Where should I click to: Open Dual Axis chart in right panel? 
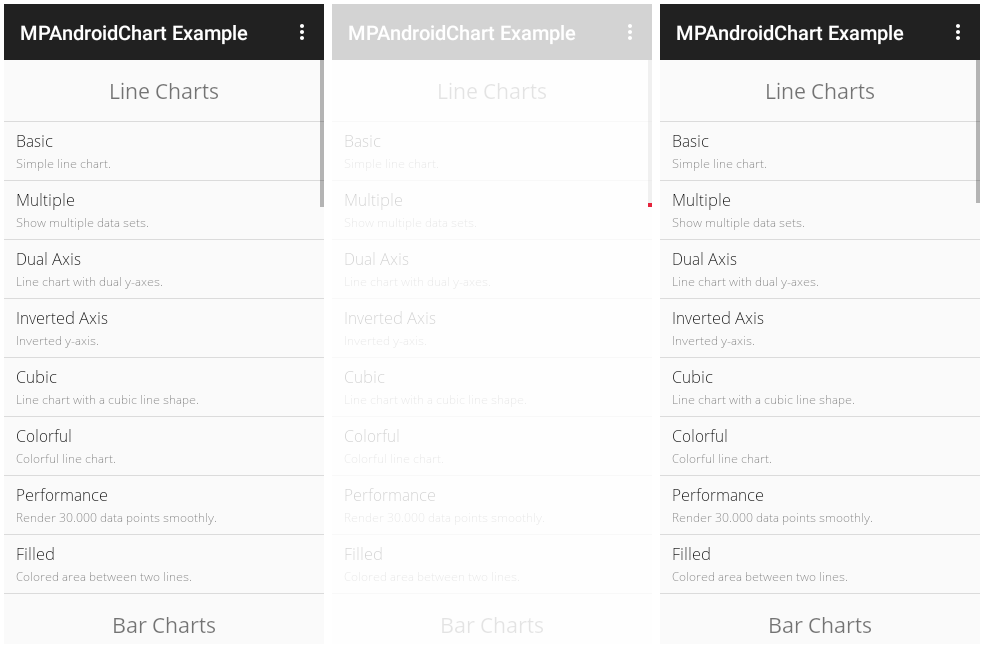[x=816, y=269]
